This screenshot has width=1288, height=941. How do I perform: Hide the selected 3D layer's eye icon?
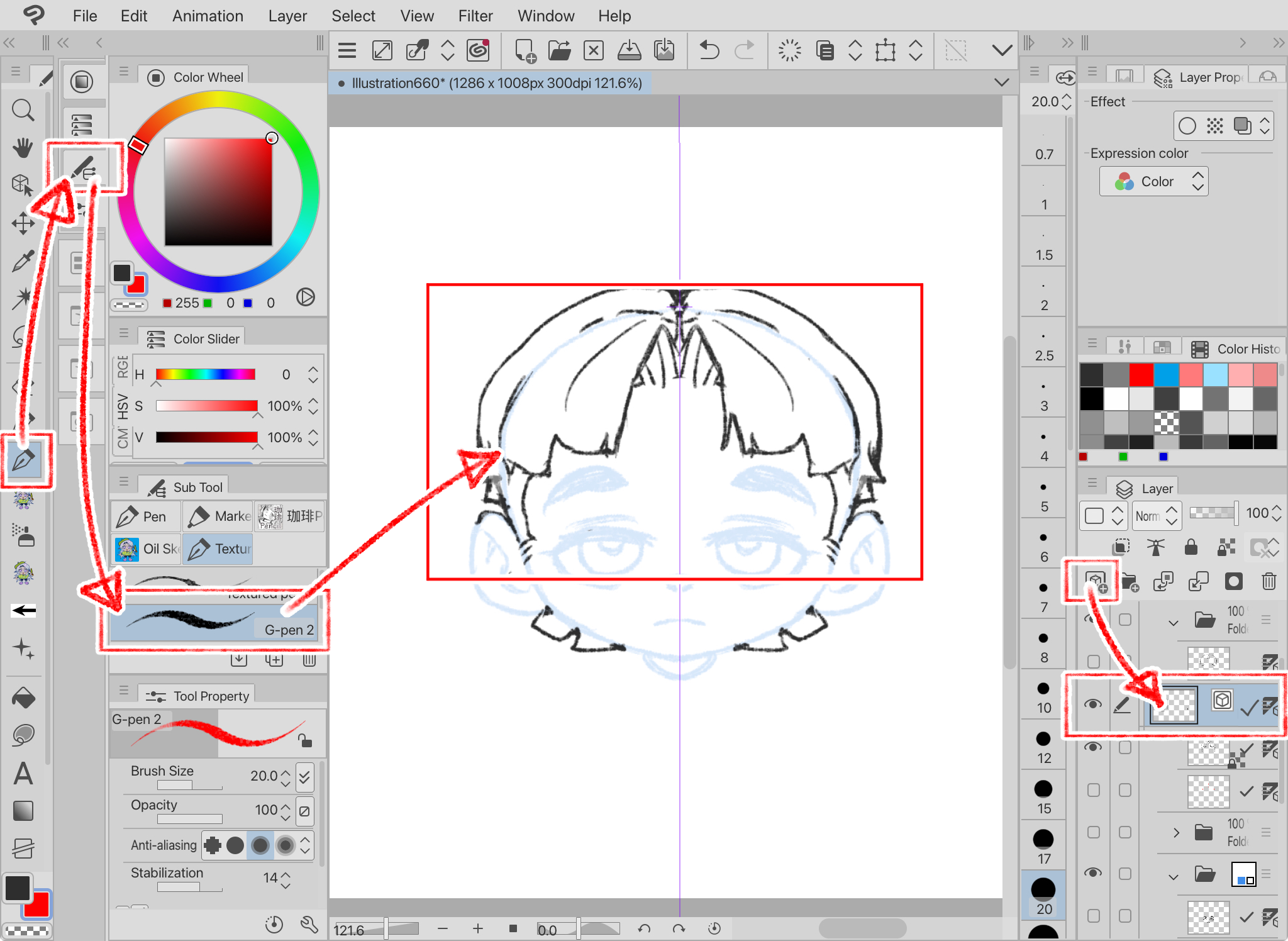point(1093,704)
